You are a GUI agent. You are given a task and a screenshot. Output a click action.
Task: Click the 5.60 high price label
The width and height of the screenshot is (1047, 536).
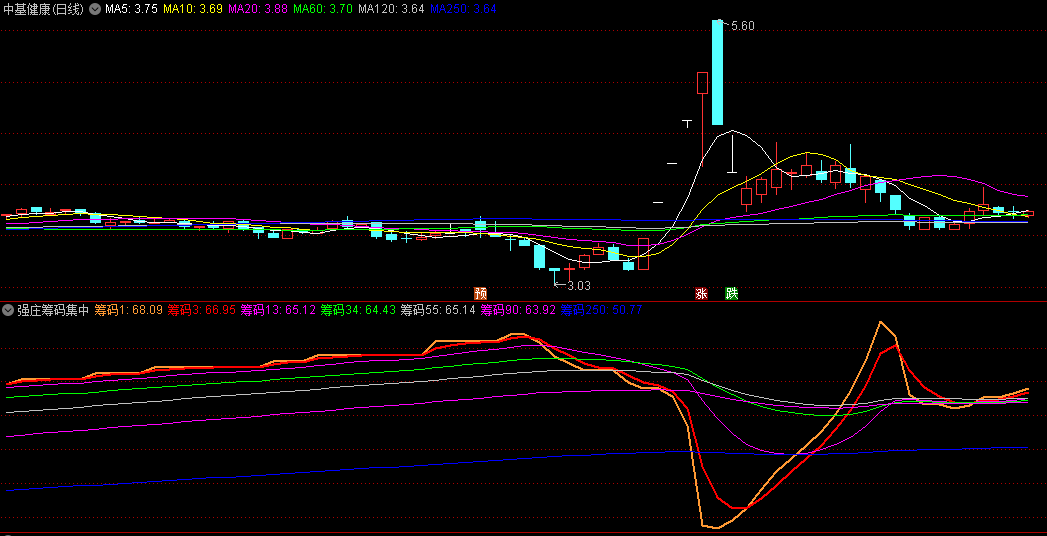tap(742, 25)
